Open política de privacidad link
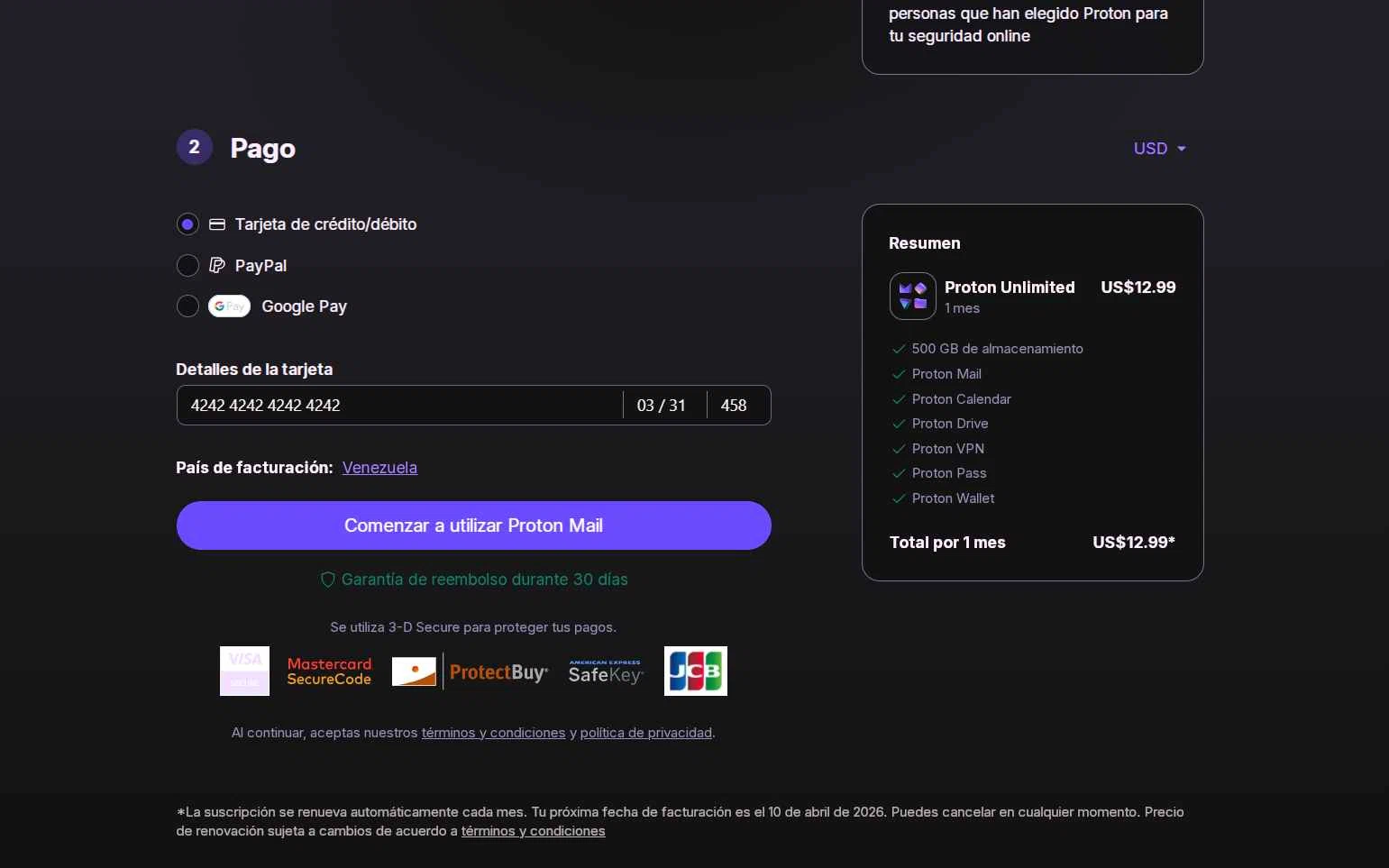Screen dimensions: 1389x868 [646, 733]
